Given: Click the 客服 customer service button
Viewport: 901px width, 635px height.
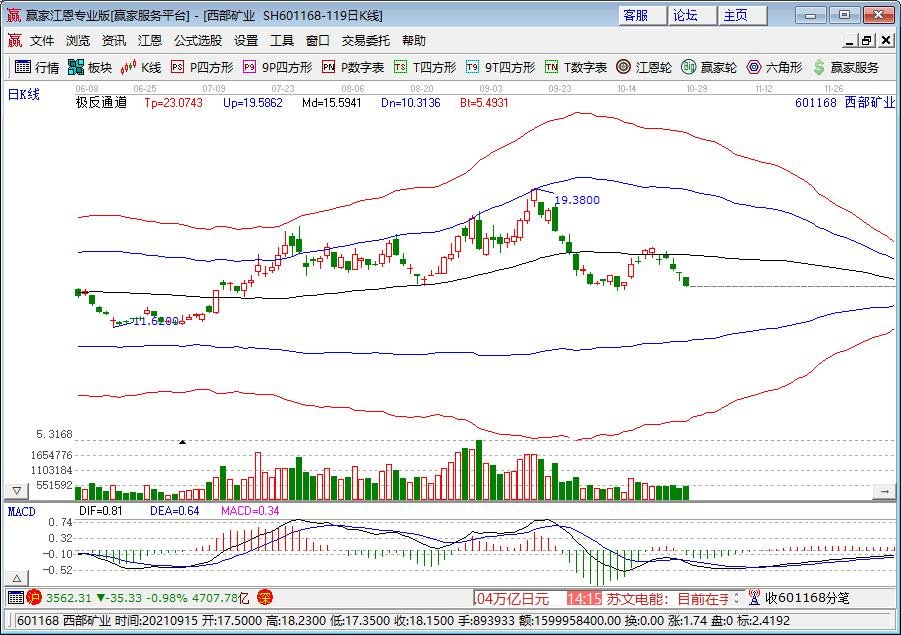Looking at the screenshot, I should (x=635, y=15).
